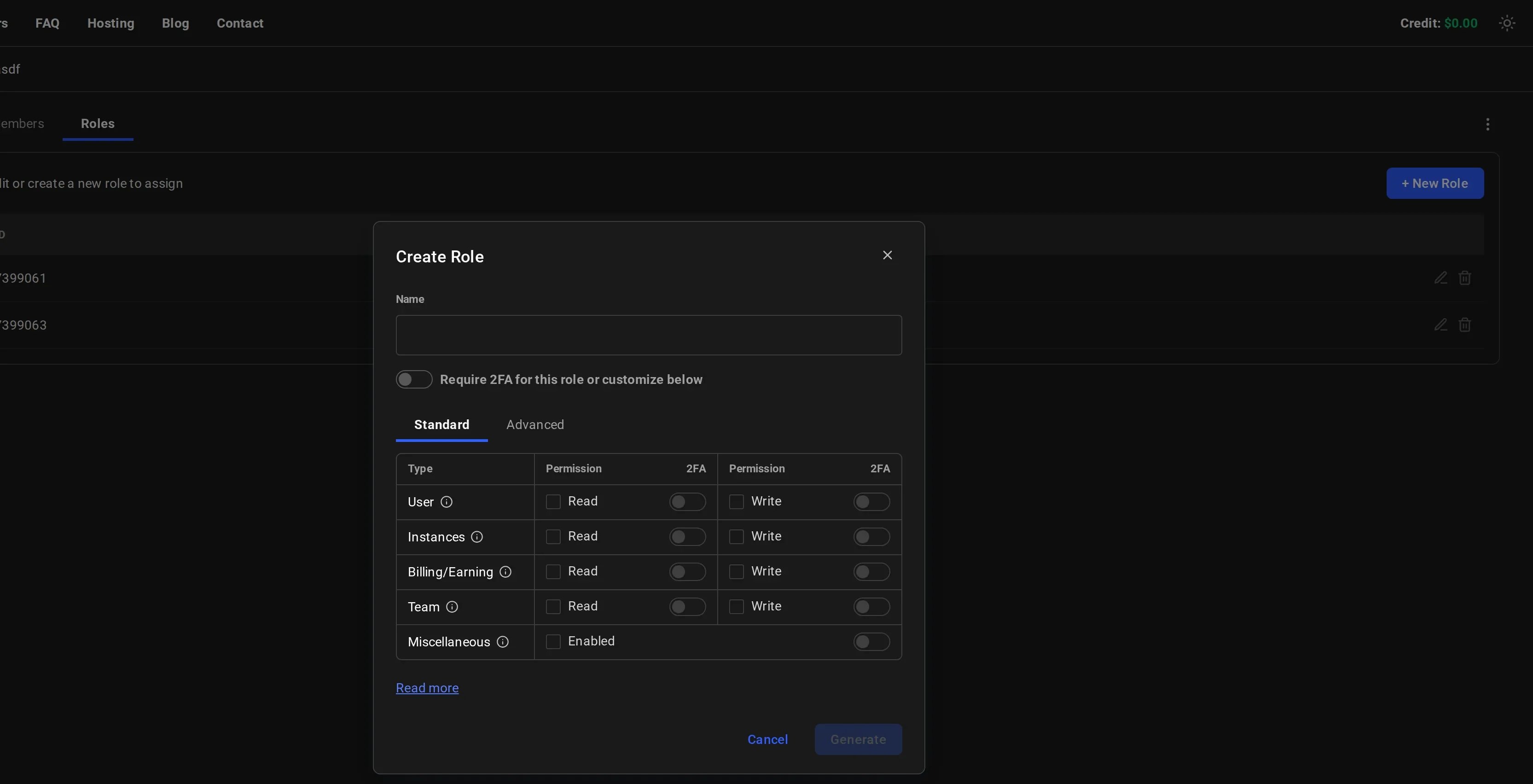The image size is (1533, 784).
Task: Show info for User type
Action: [447, 502]
